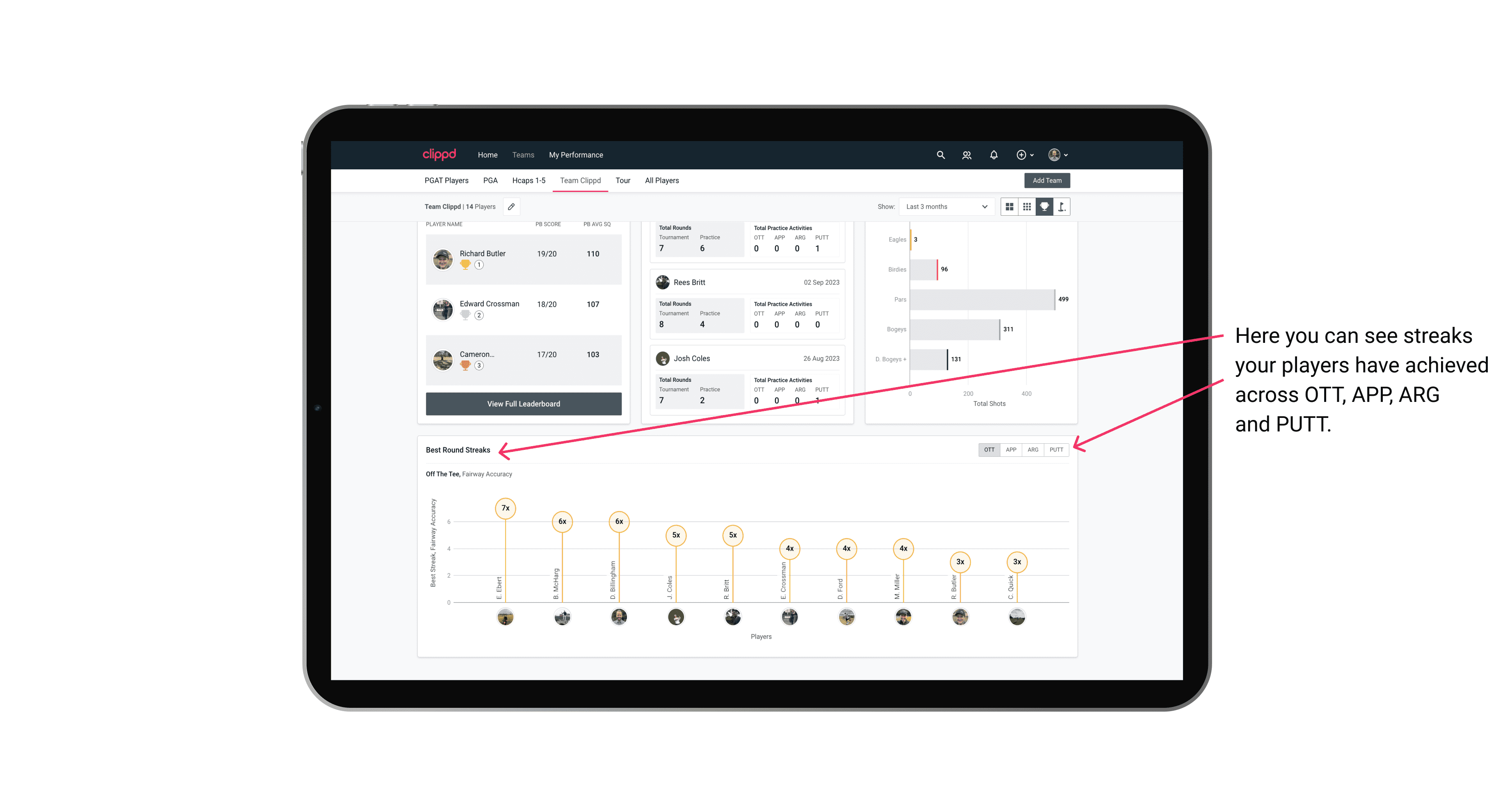Image resolution: width=1510 pixels, height=812 pixels.
Task: Select the APP streak filter button
Action: point(1011,449)
